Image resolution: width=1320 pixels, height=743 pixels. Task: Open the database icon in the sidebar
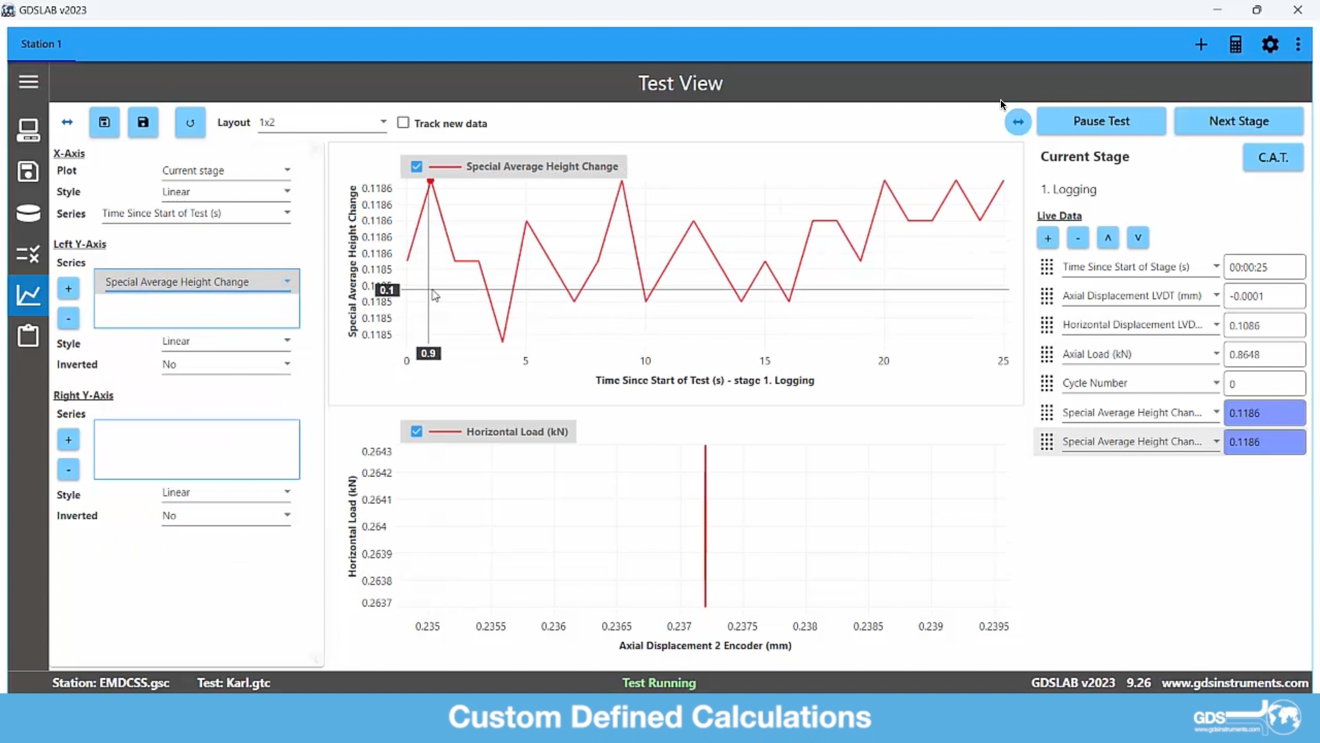[x=28, y=213]
